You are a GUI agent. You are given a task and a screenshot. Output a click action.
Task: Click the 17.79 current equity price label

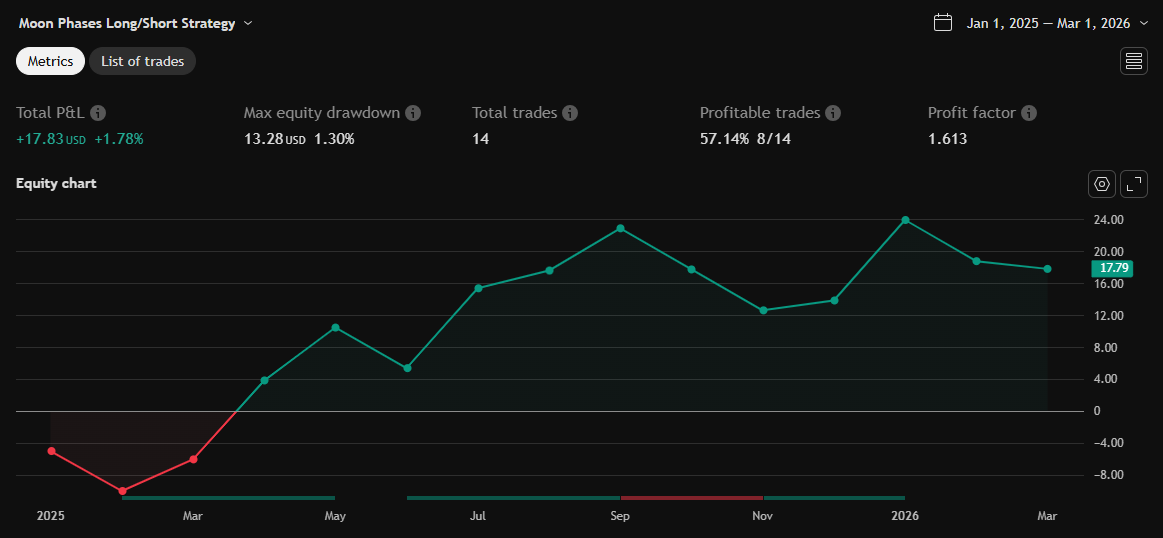pyautogui.click(x=1114, y=268)
